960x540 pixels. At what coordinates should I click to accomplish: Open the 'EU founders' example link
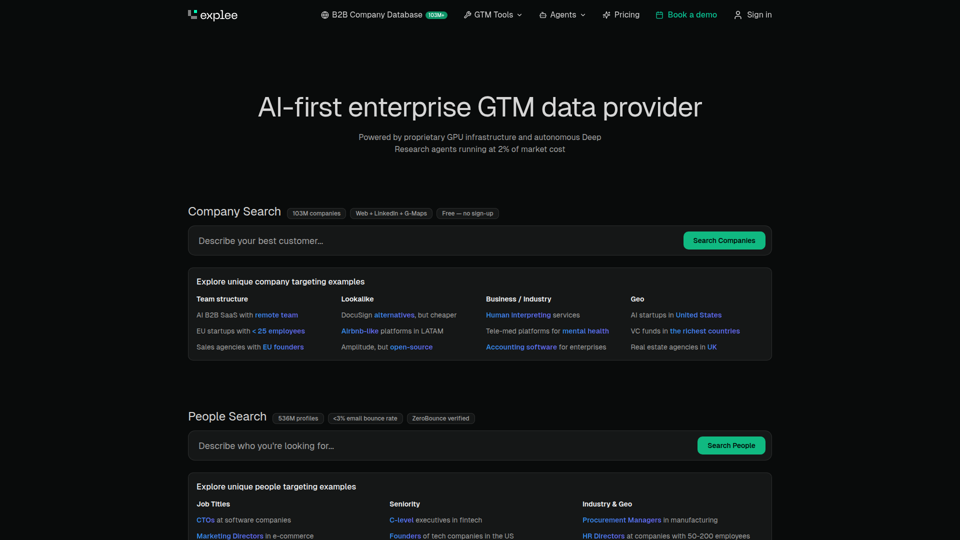[283, 347]
